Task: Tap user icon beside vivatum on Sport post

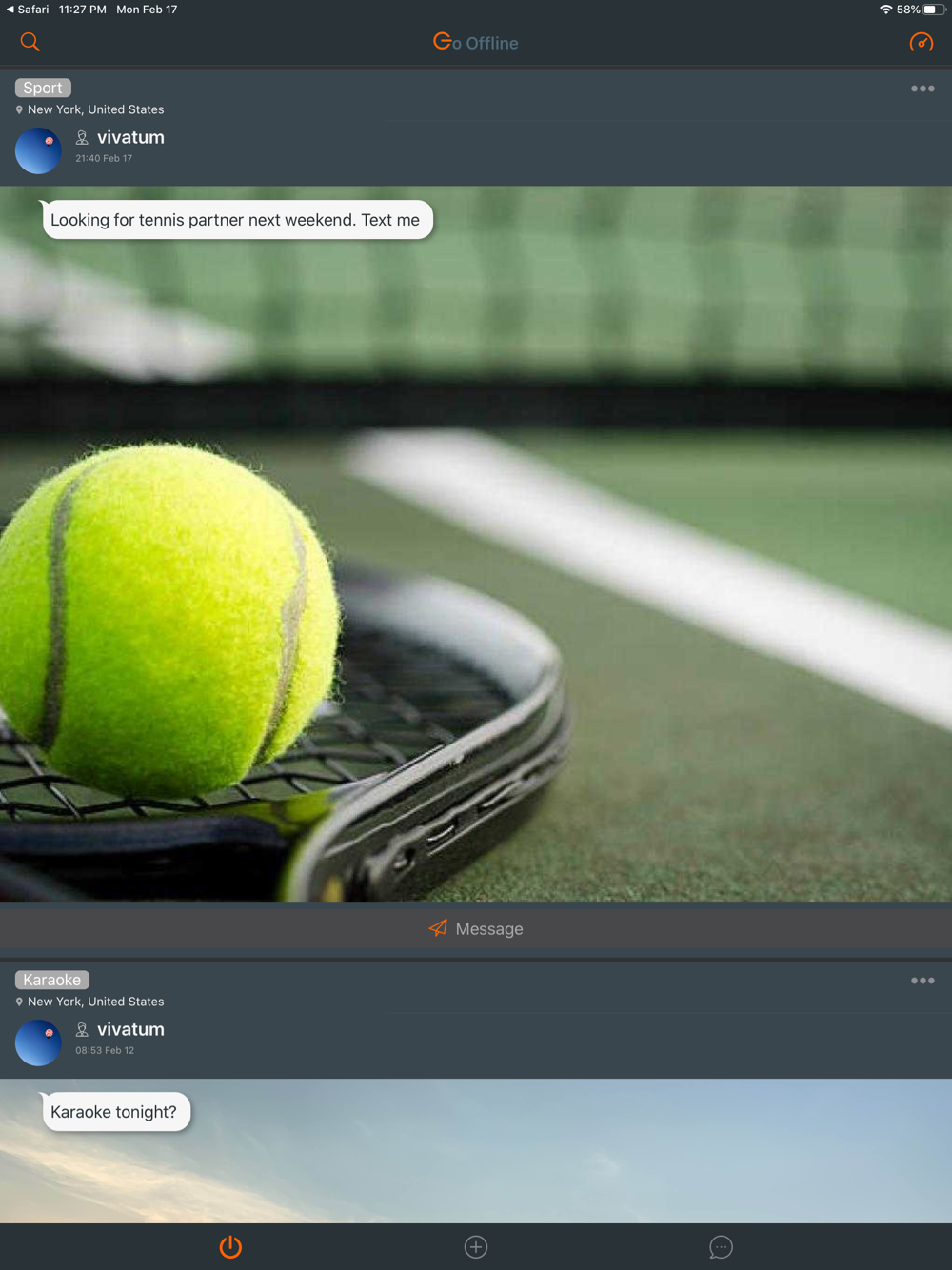Action: 82,138
